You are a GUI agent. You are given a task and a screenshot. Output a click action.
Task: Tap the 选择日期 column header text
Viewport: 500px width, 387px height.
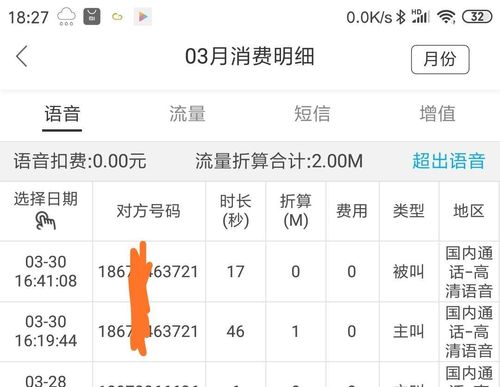(x=46, y=199)
